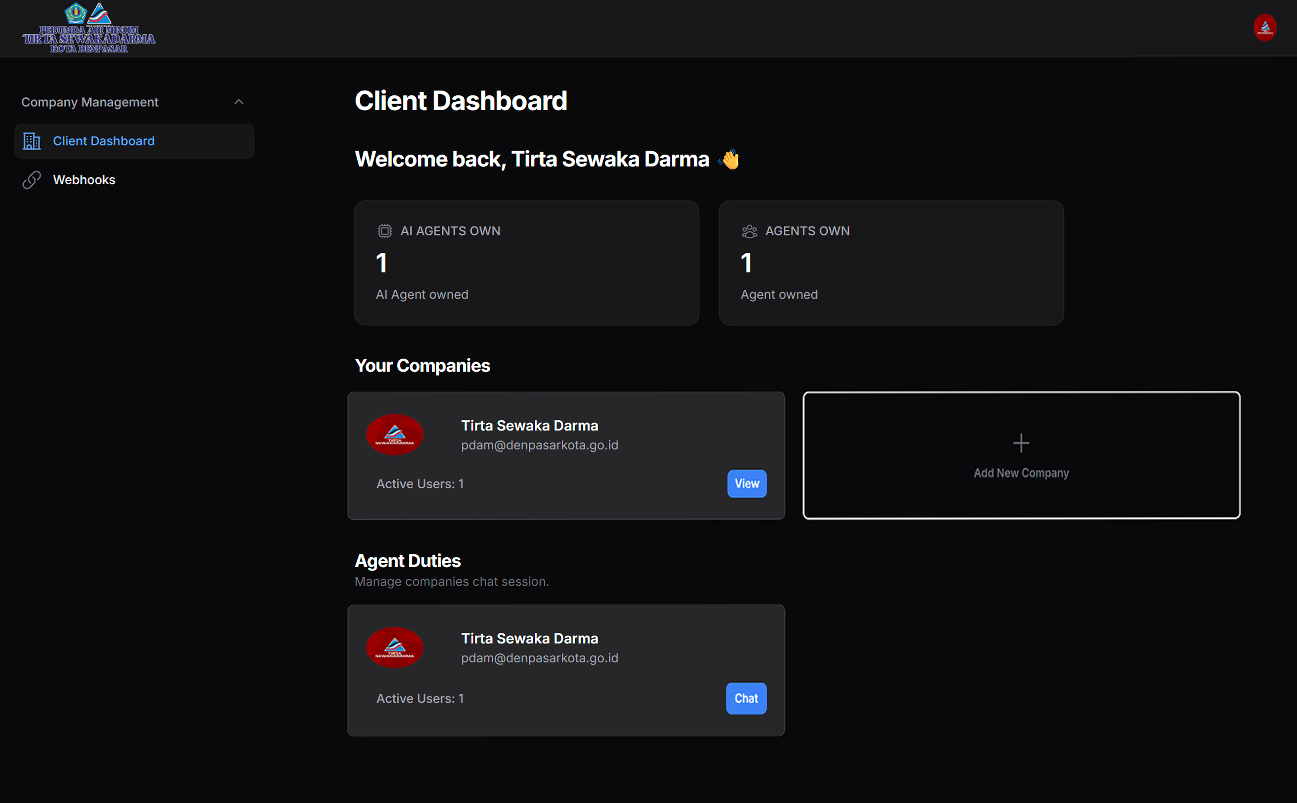Start a Chat under Agent Duties
Image resolution: width=1297 pixels, height=803 pixels.
coord(746,698)
